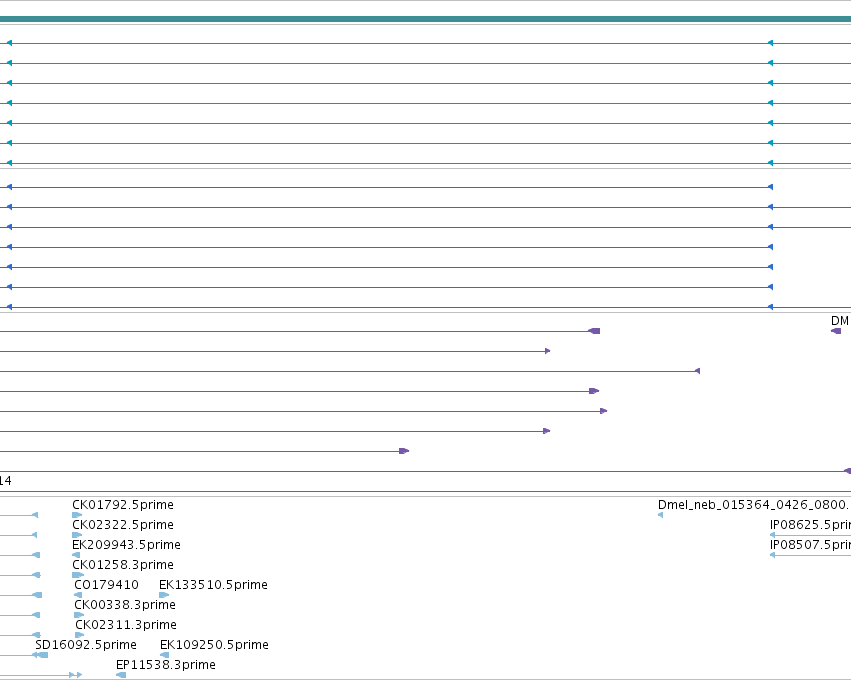The height and width of the screenshot is (680, 851).
Task: Click the feature arrow beneath EK109250.5prime
Action: point(164,655)
